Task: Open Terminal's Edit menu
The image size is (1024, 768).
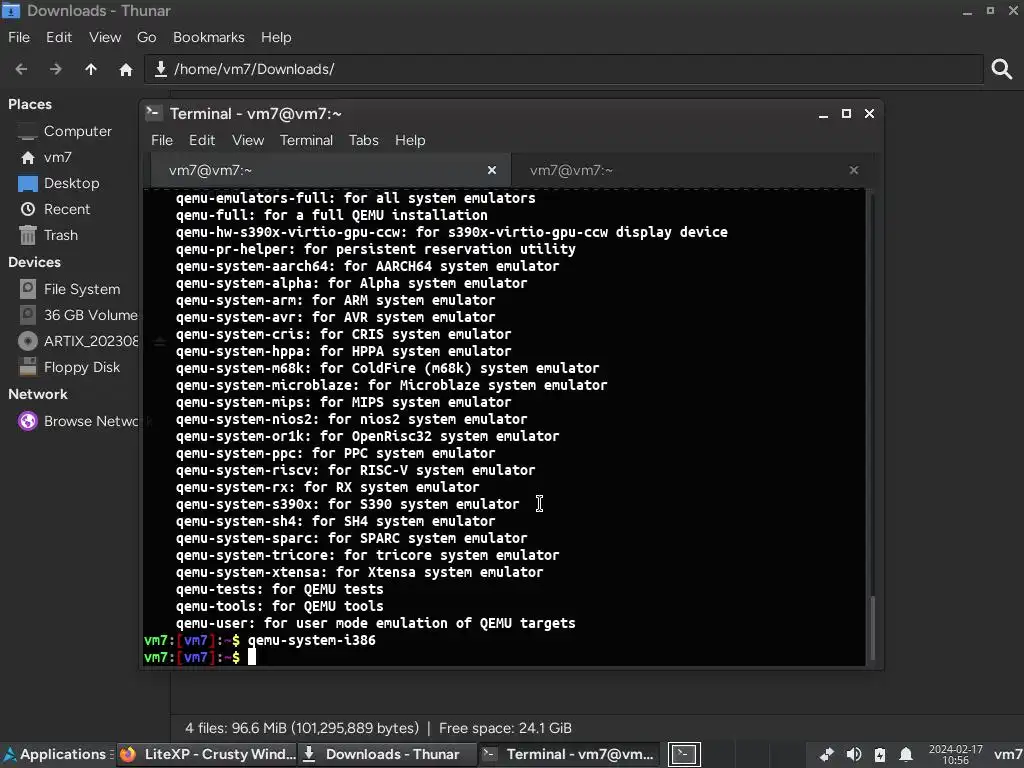Action: [x=202, y=140]
